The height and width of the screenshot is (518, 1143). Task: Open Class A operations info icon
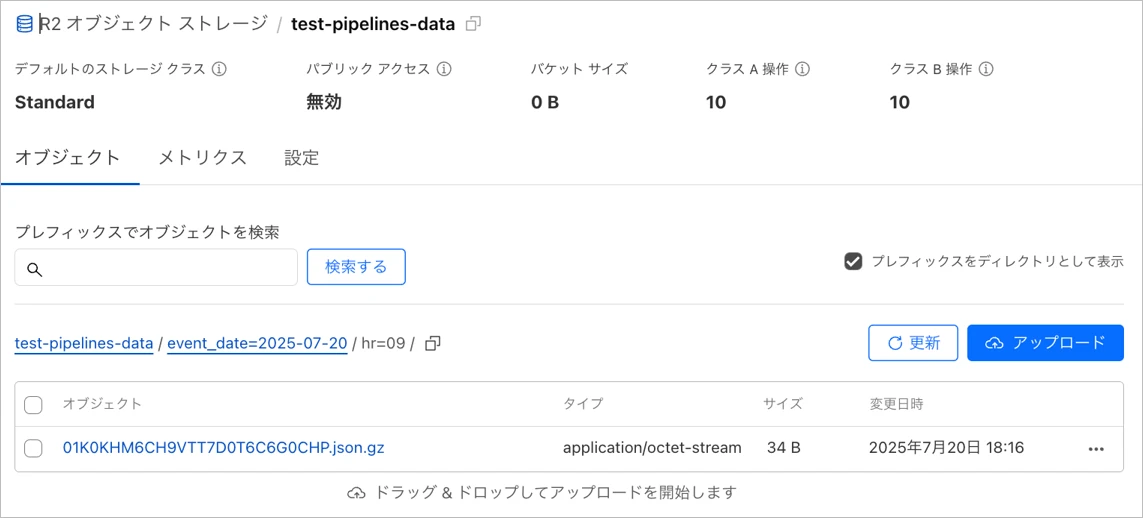(x=802, y=69)
